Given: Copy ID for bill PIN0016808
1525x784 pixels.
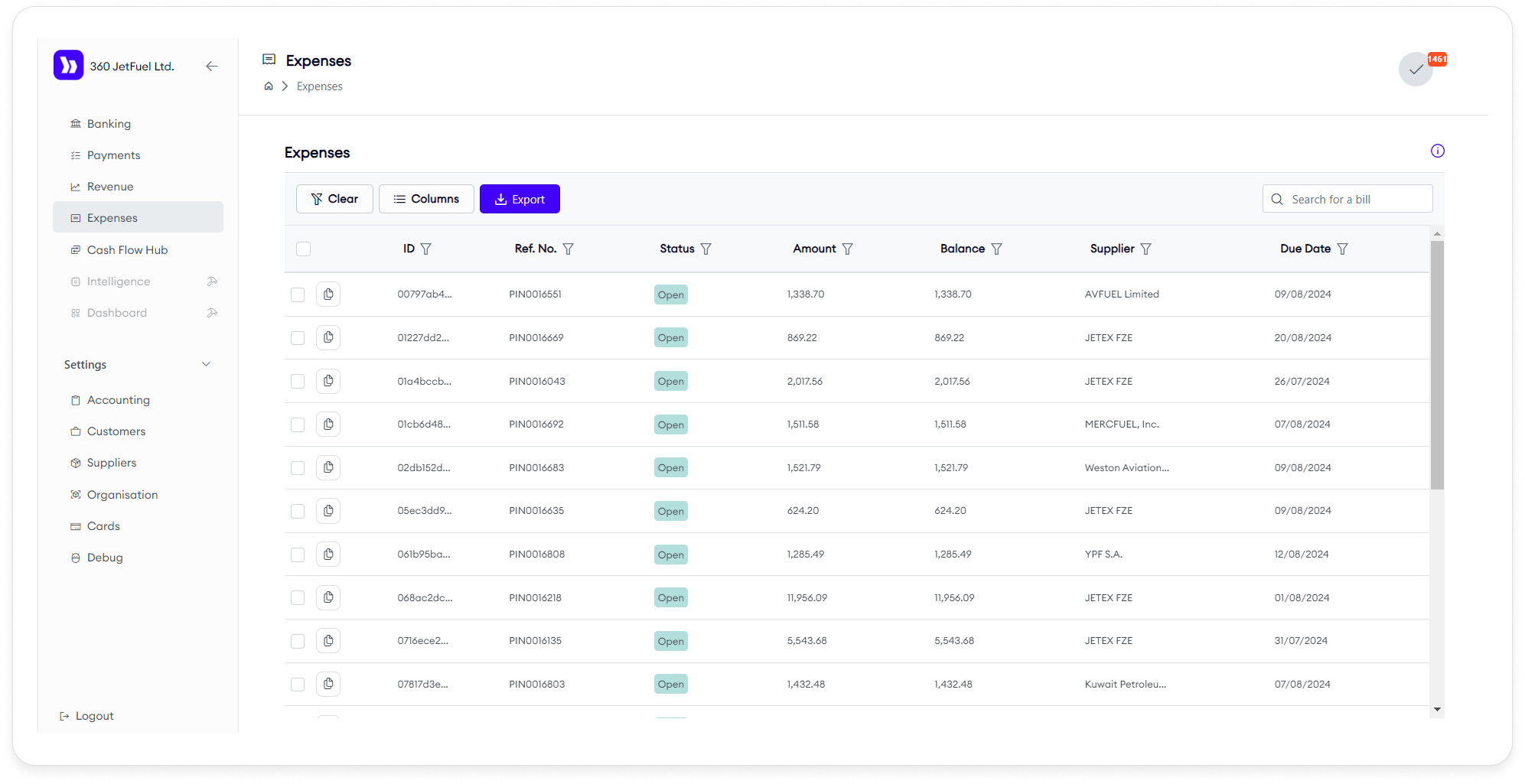Looking at the screenshot, I should click(x=328, y=555).
